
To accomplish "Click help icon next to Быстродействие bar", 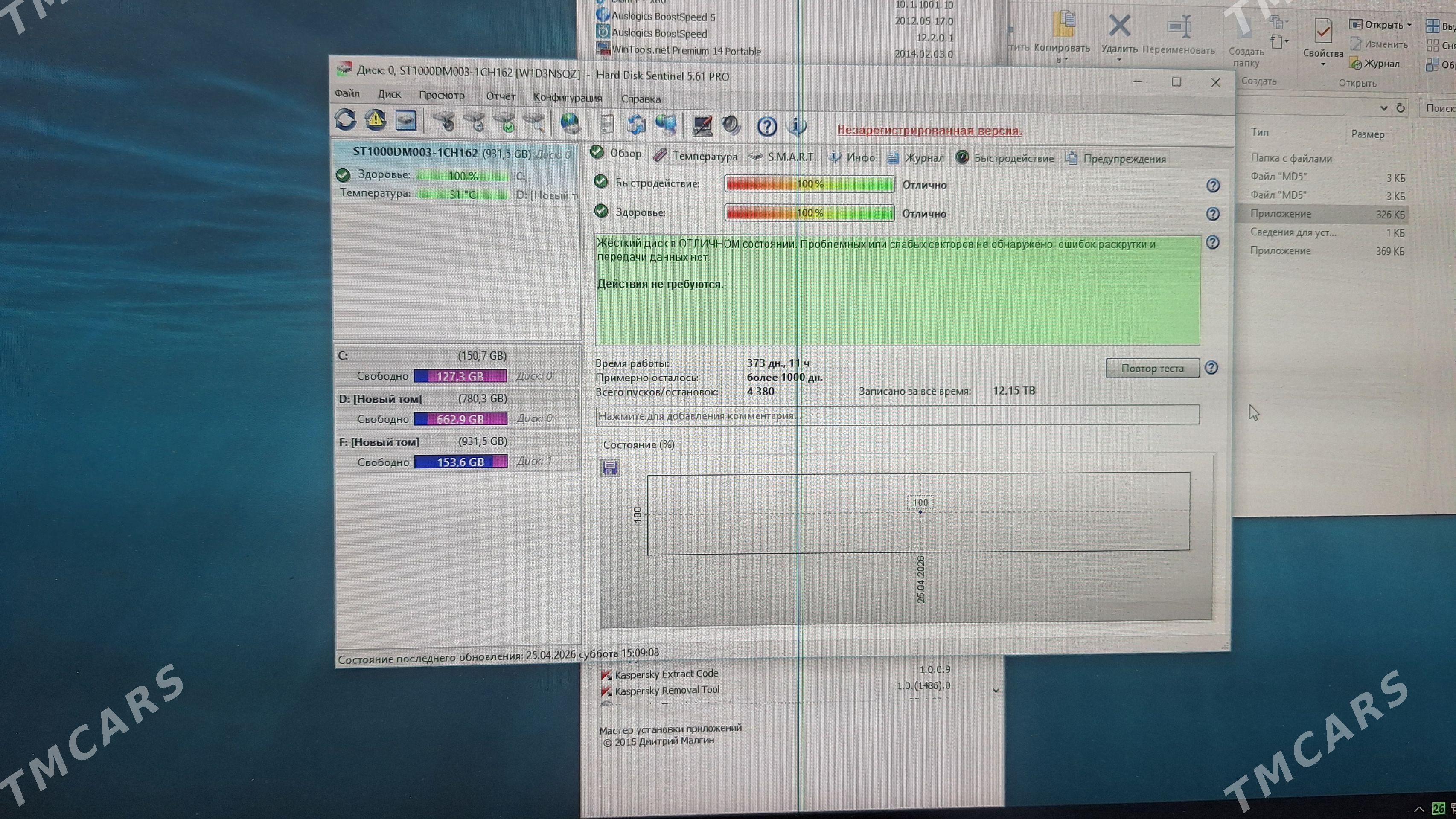I will tap(1212, 185).
